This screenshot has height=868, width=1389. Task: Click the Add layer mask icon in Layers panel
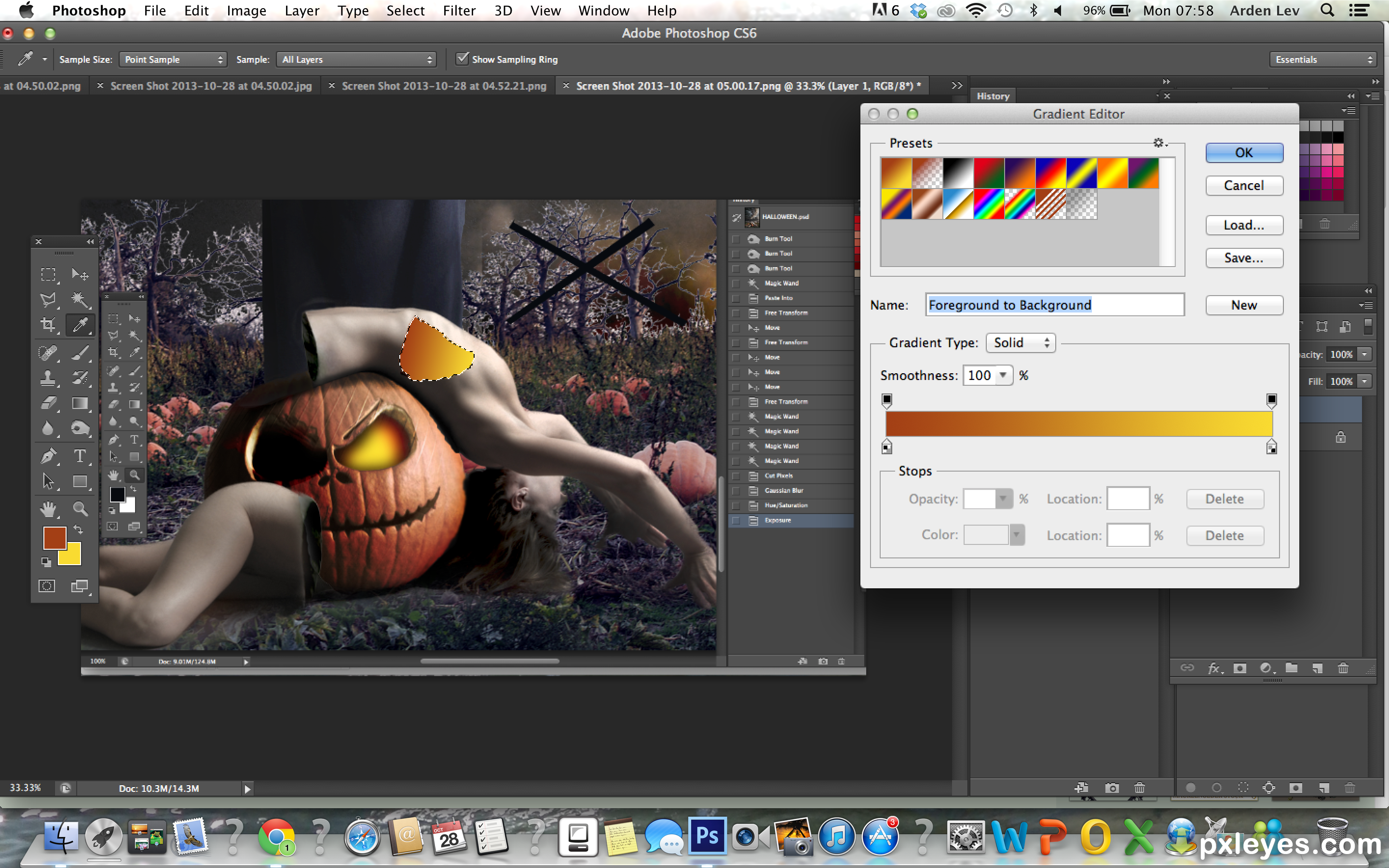click(1240, 668)
